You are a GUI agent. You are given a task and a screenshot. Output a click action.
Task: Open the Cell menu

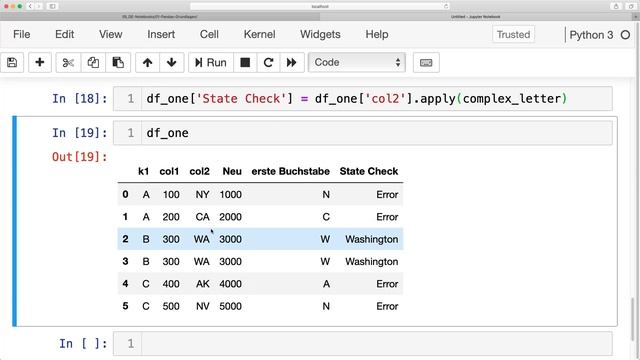click(x=209, y=34)
